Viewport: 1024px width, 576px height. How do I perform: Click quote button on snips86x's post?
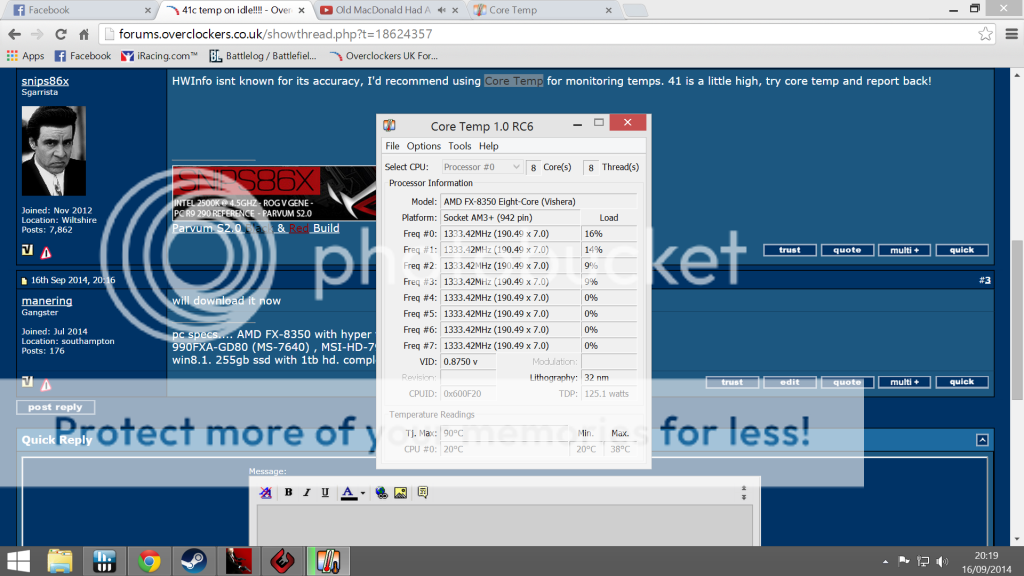(x=847, y=250)
